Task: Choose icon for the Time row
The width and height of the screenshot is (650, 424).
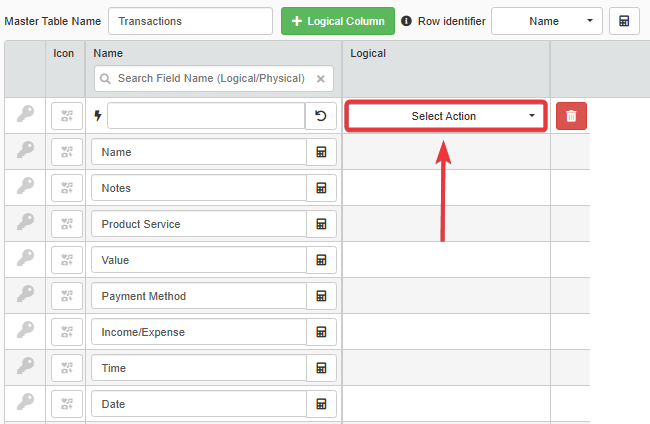Action: click(67, 368)
